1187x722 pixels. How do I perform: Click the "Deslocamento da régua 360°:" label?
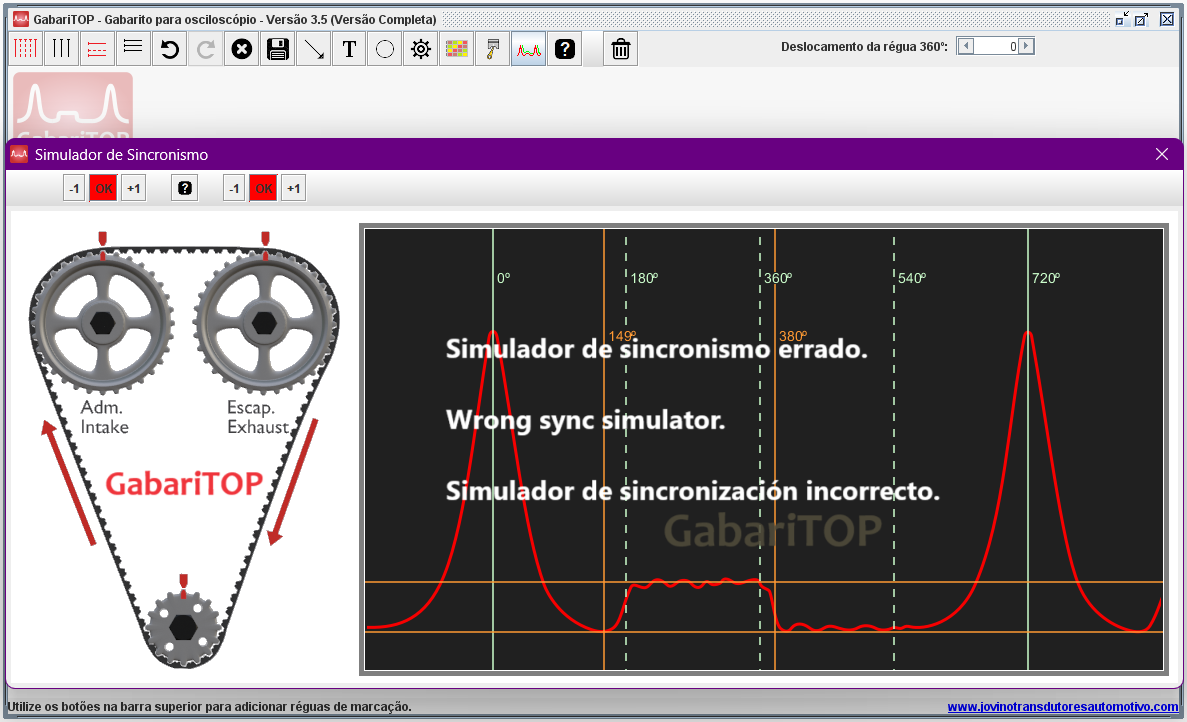pyautogui.click(x=865, y=47)
